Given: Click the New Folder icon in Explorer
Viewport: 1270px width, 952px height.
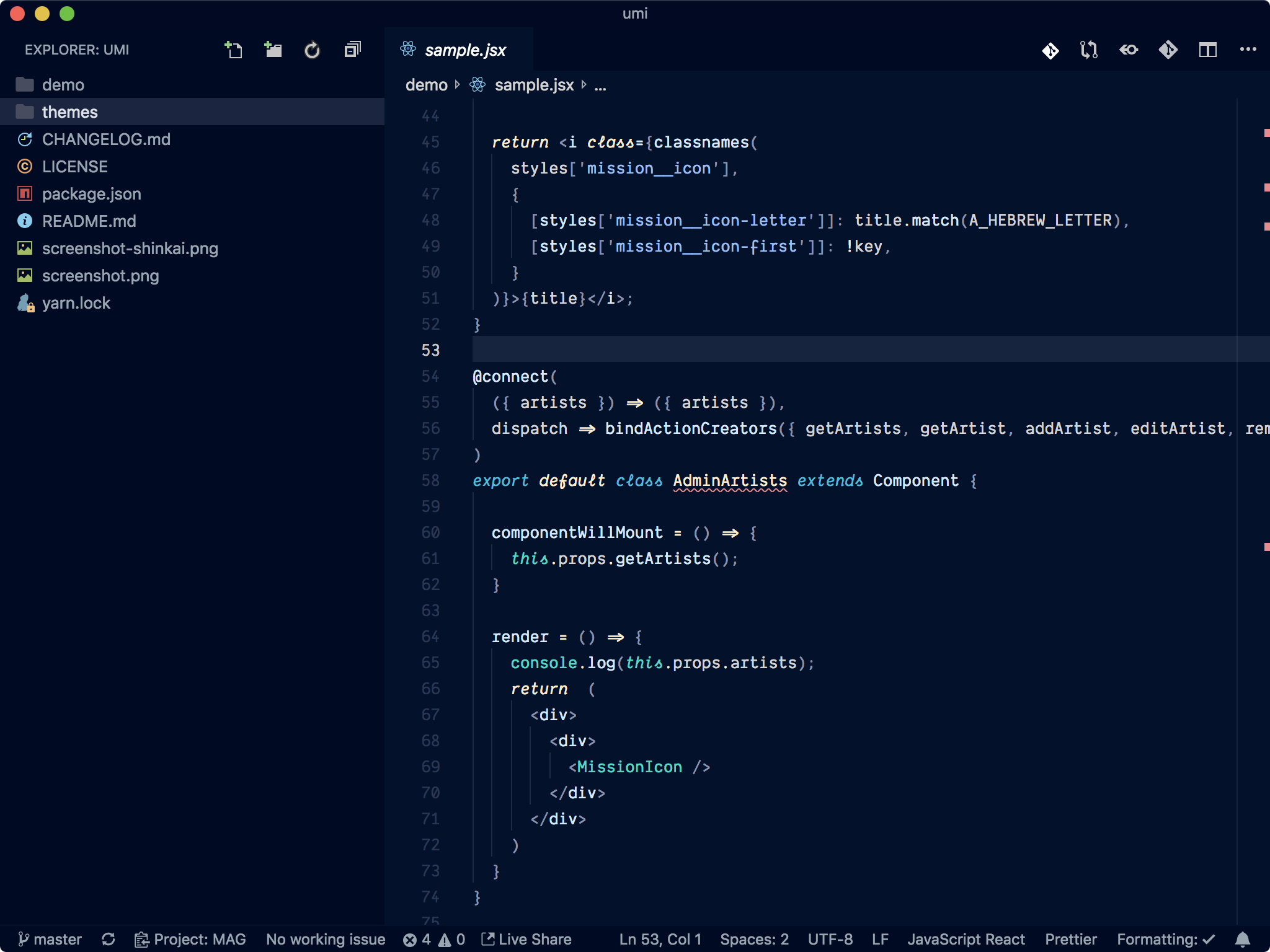Looking at the screenshot, I should tap(273, 50).
